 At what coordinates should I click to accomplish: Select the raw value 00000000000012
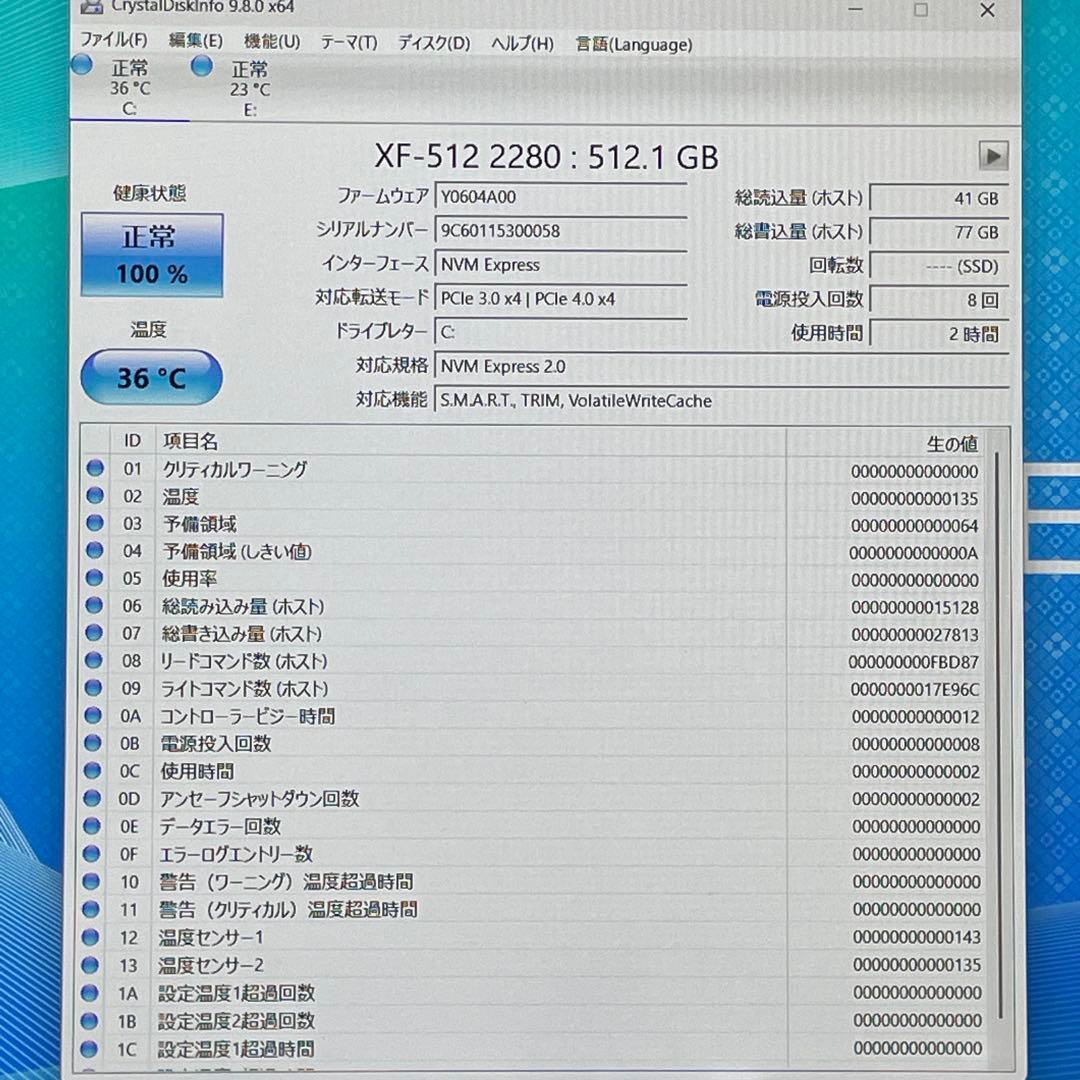pyautogui.click(x=915, y=716)
